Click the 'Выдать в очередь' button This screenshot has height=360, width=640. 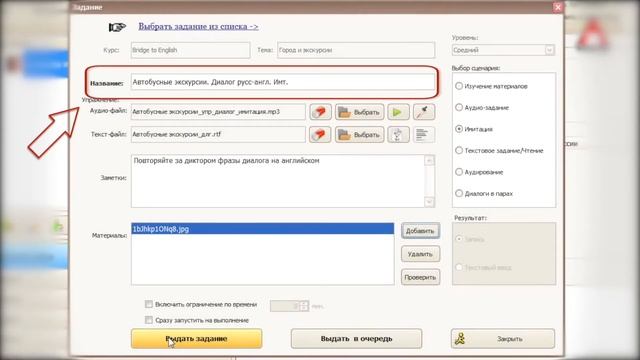[356, 339]
